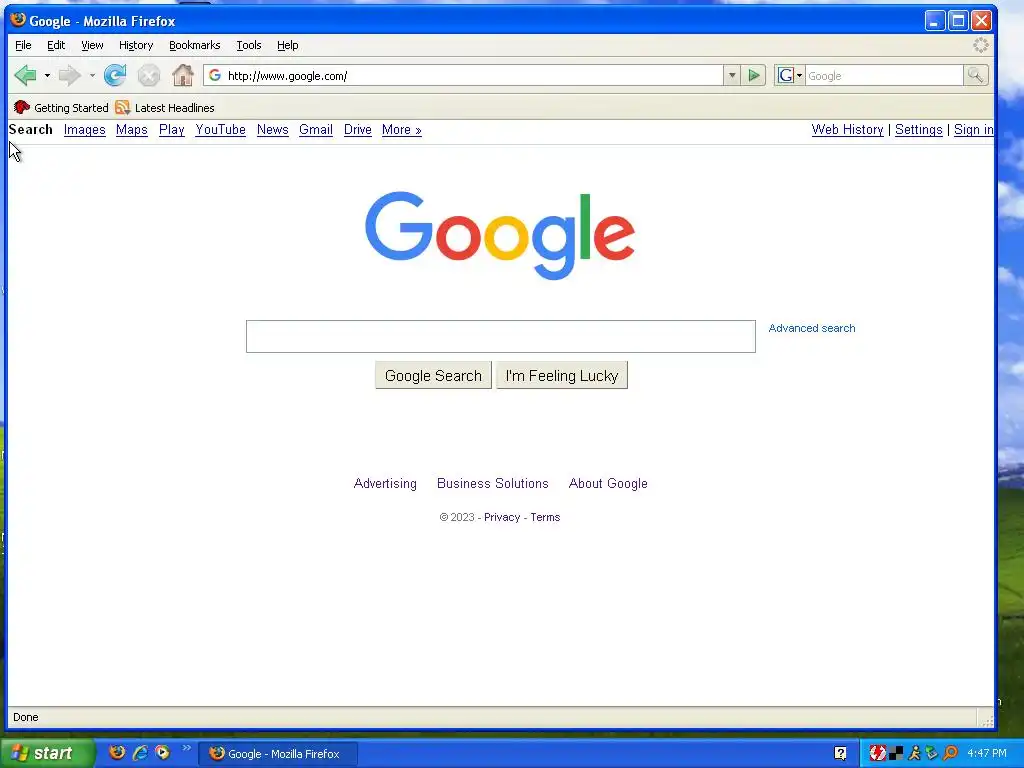This screenshot has width=1024, height=768.
Task: Click the Google favicon in the address bar
Action: [215, 76]
